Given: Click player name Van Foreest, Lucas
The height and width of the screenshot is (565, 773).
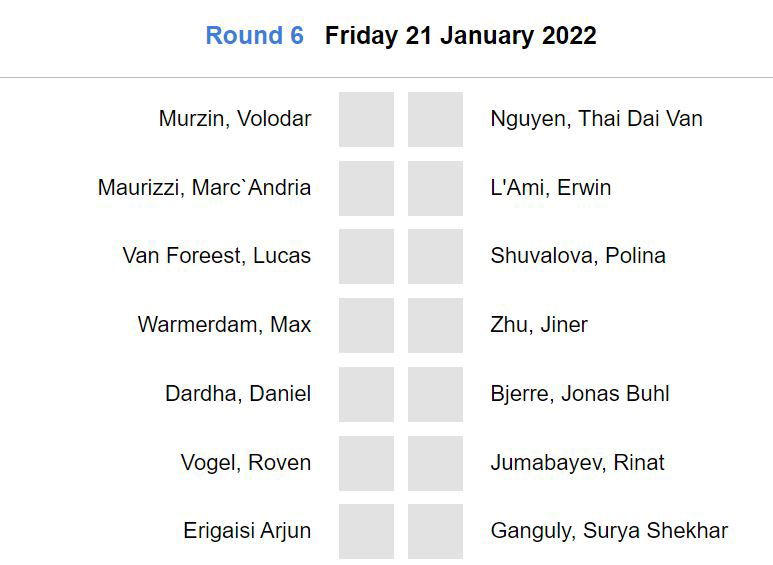Looking at the screenshot, I should (x=217, y=256).
